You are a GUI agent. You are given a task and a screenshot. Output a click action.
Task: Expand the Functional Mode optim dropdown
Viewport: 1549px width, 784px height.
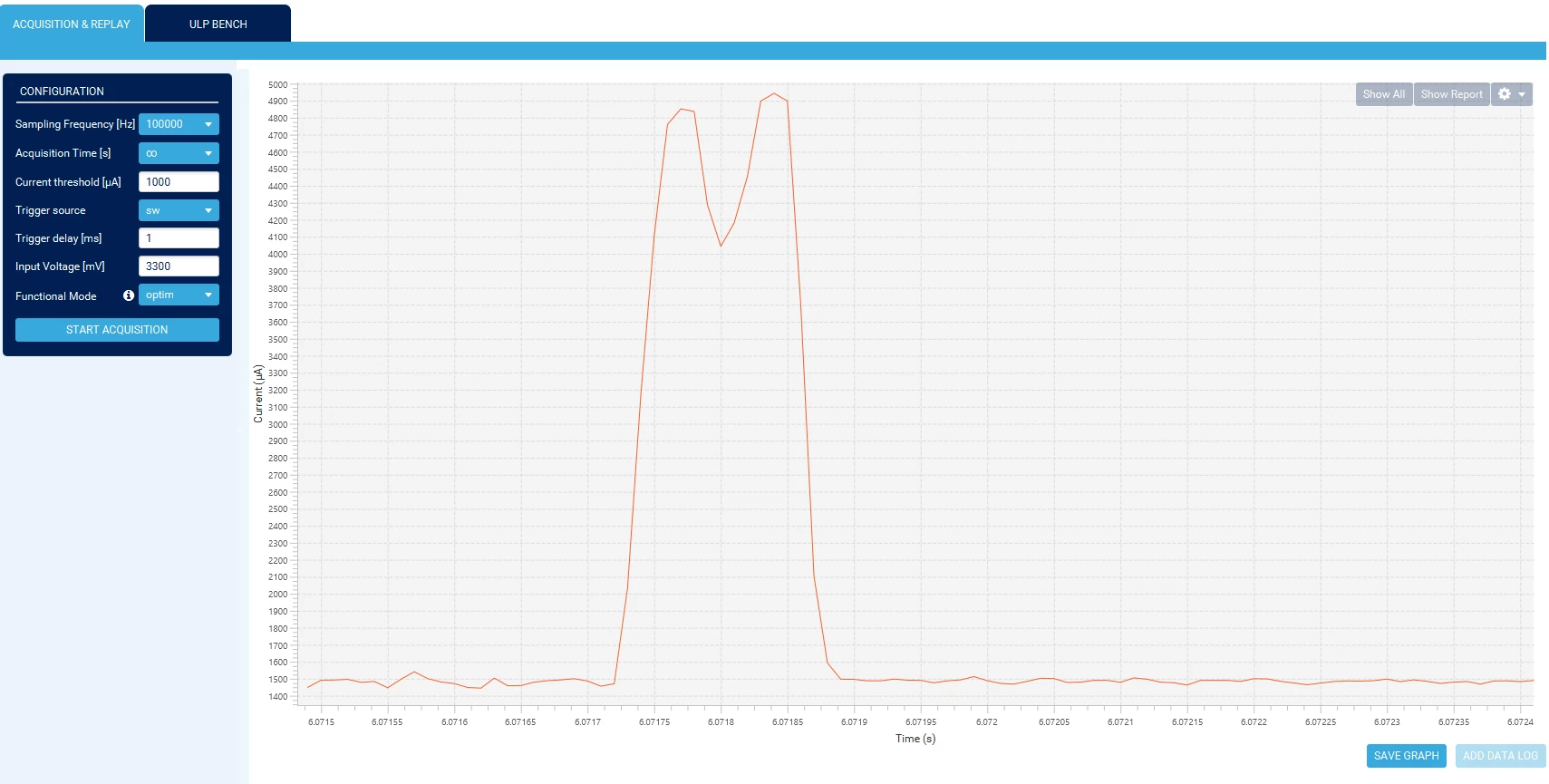tap(179, 295)
